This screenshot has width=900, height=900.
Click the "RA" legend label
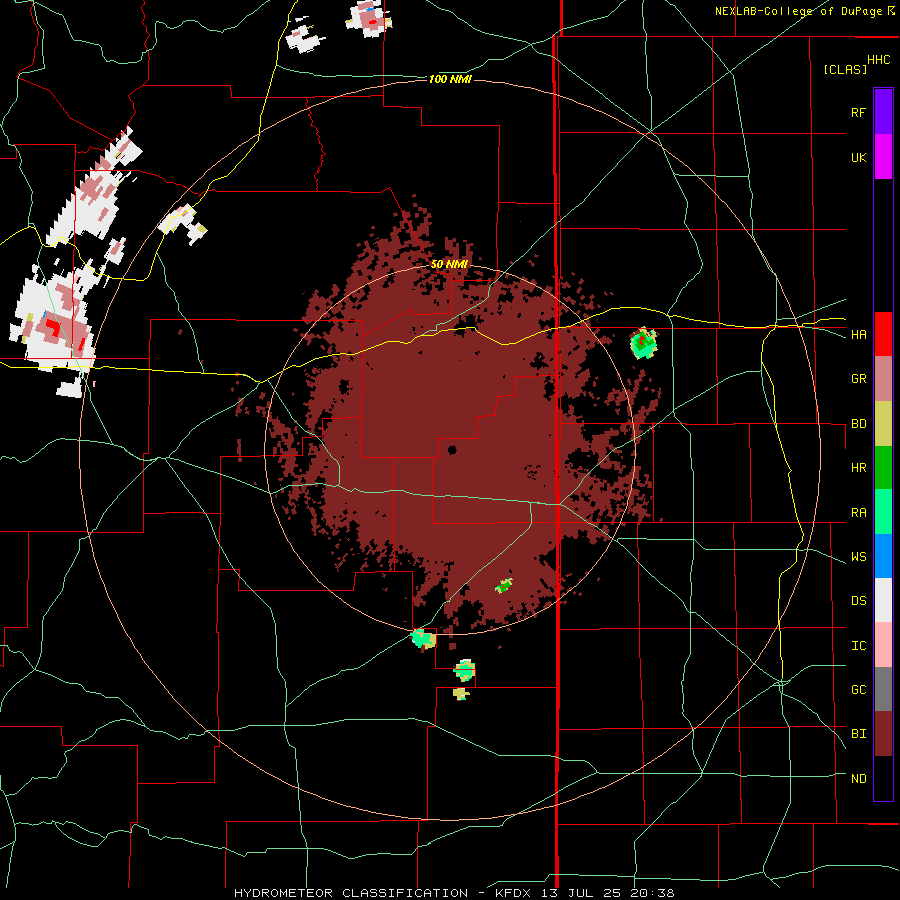(858, 513)
